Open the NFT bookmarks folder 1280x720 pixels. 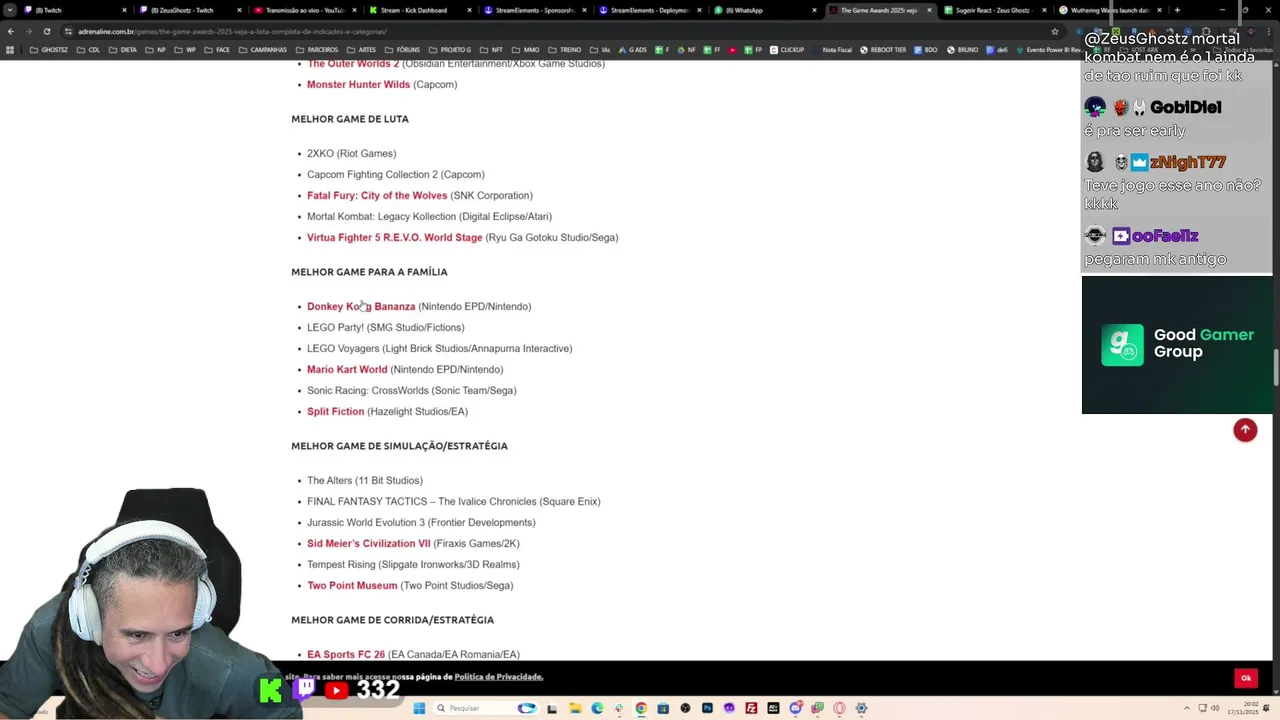point(492,50)
